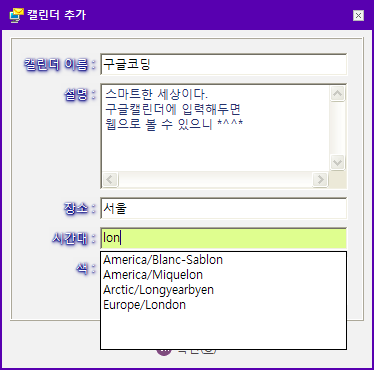Click description horizontal scroll right arrow

(320, 179)
